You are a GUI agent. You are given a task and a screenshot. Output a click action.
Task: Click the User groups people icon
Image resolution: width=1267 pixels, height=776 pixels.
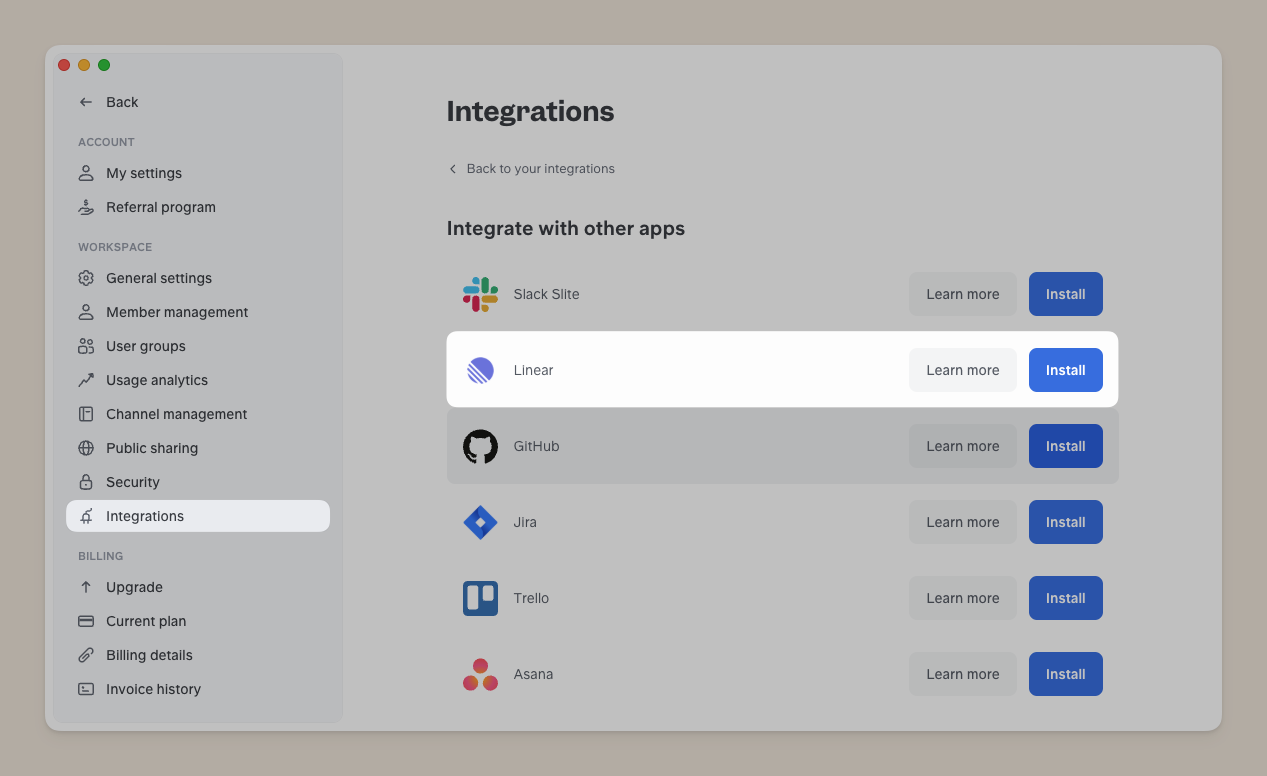(x=86, y=346)
